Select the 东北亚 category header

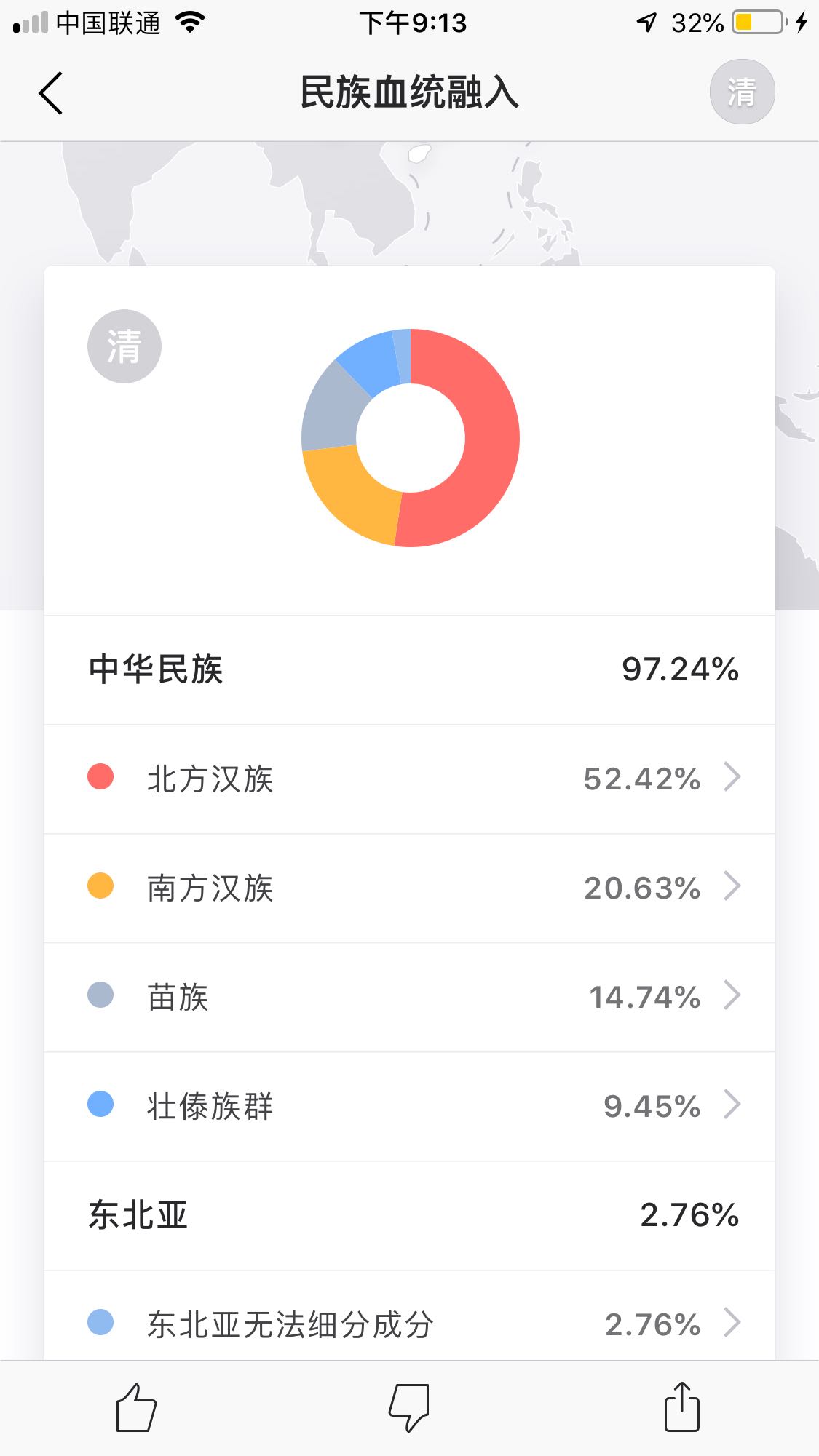tap(138, 1215)
